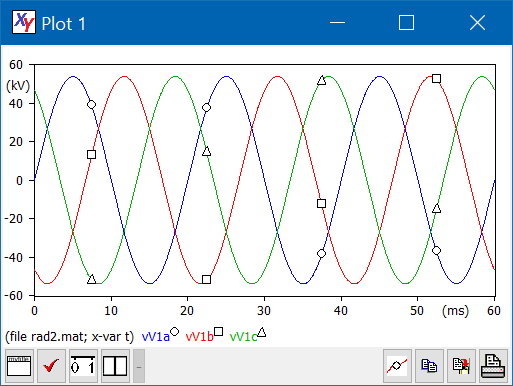
Task: Click the square marker in the vV1b legend
Action: pyautogui.click(x=218, y=332)
